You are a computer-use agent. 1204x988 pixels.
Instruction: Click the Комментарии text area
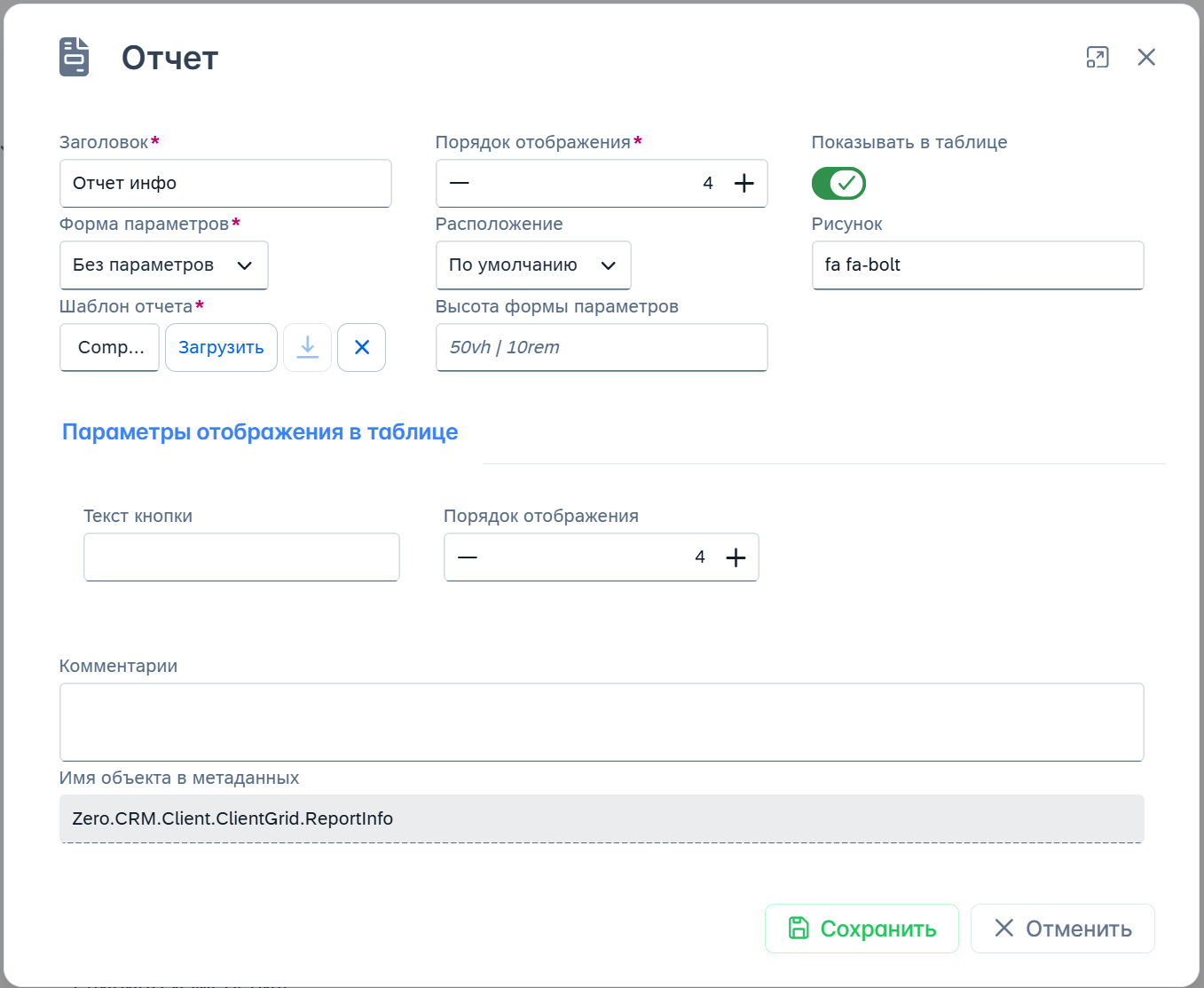pyautogui.click(x=602, y=722)
